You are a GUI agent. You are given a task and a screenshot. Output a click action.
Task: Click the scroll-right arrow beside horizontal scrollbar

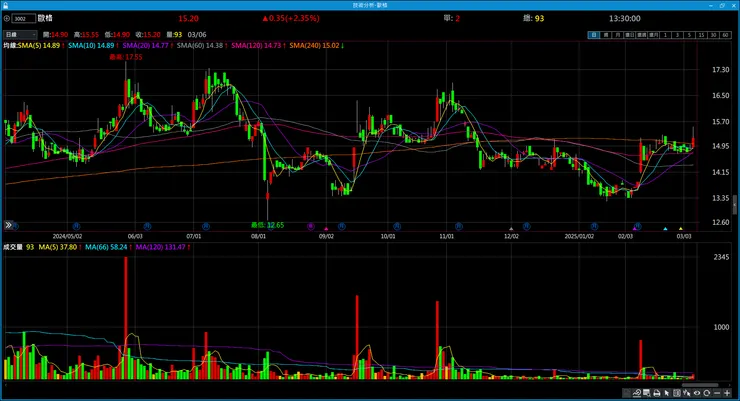pyautogui.click(x=730, y=385)
